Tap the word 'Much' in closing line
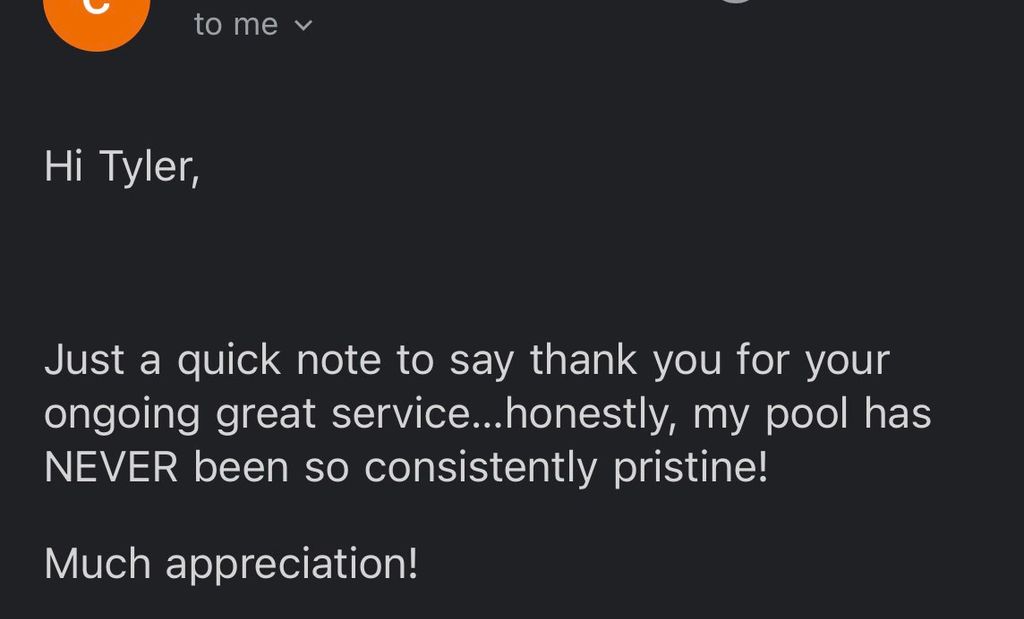Screen dimensions: 1024x619 tap(97, 563)
